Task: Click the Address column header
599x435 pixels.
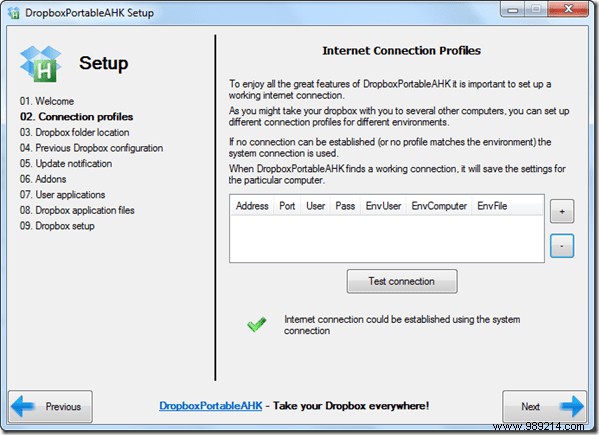Action: click(252, 206)
